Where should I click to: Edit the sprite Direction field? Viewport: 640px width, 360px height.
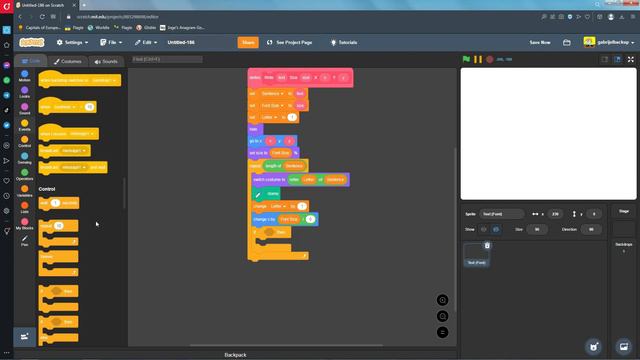[x=591, y=229]
